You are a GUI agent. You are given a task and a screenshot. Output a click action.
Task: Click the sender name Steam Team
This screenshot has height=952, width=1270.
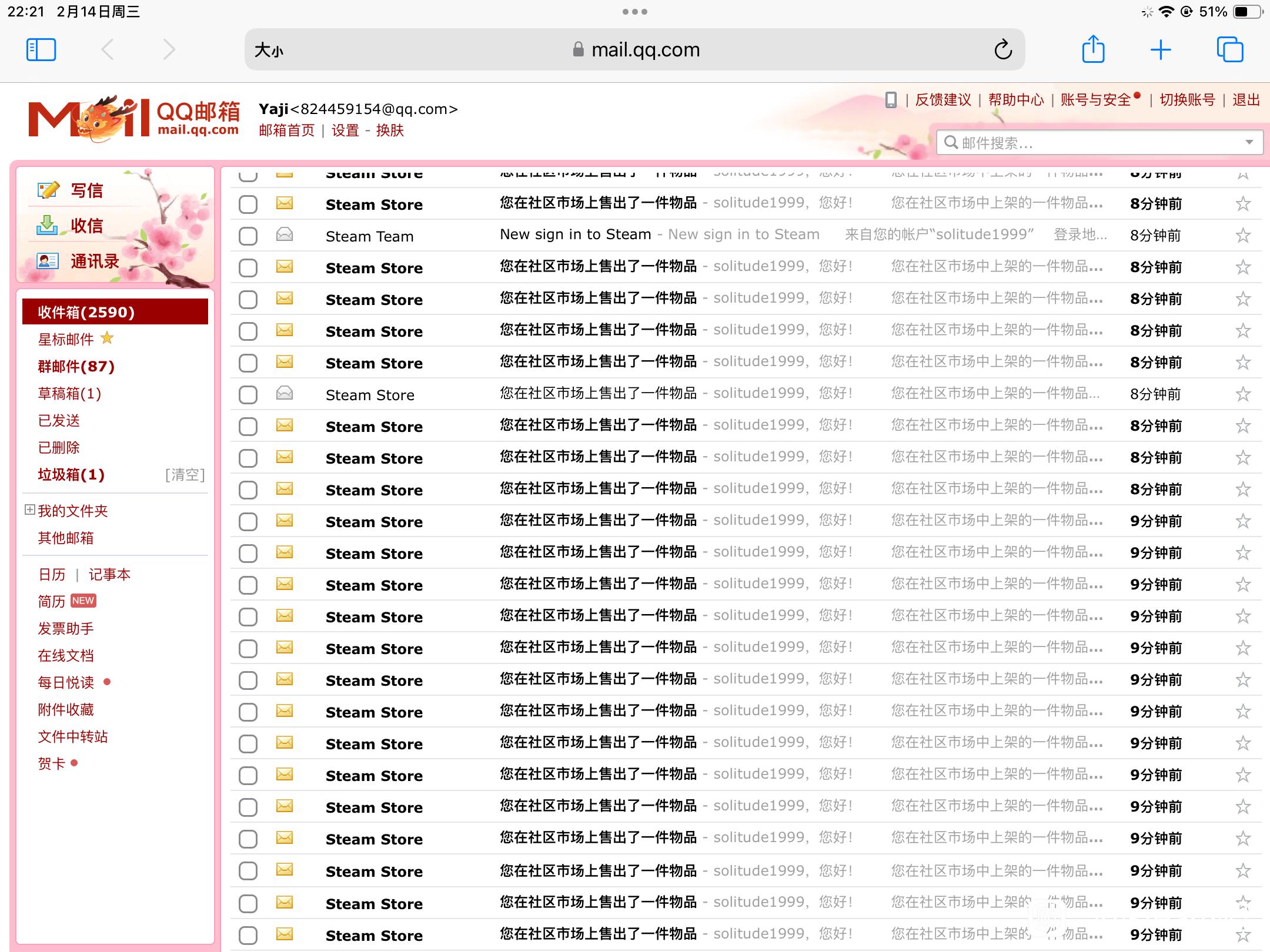click(x=370, y=236)
